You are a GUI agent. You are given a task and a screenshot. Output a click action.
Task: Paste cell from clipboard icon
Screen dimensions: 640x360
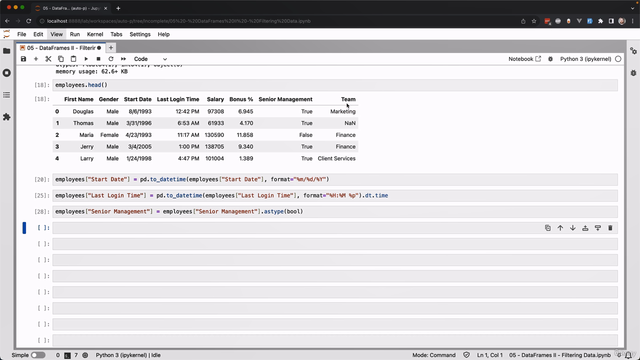click(x=73, y=59)
